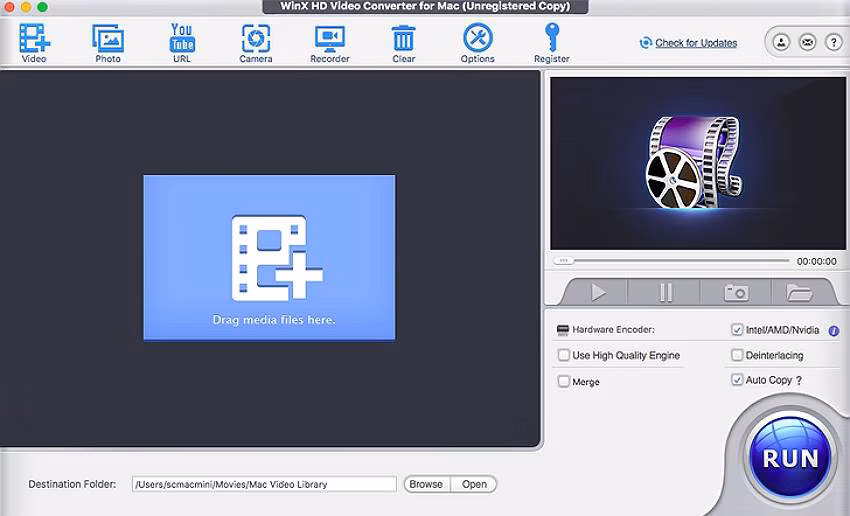Clear the file list with trash icon
Image resolution: width=850 pixels, height=516 pixels.
403,43
